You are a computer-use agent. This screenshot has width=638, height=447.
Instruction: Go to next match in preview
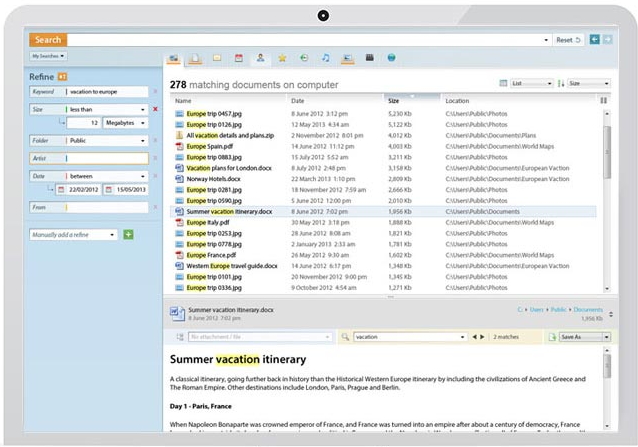[482, 337]
